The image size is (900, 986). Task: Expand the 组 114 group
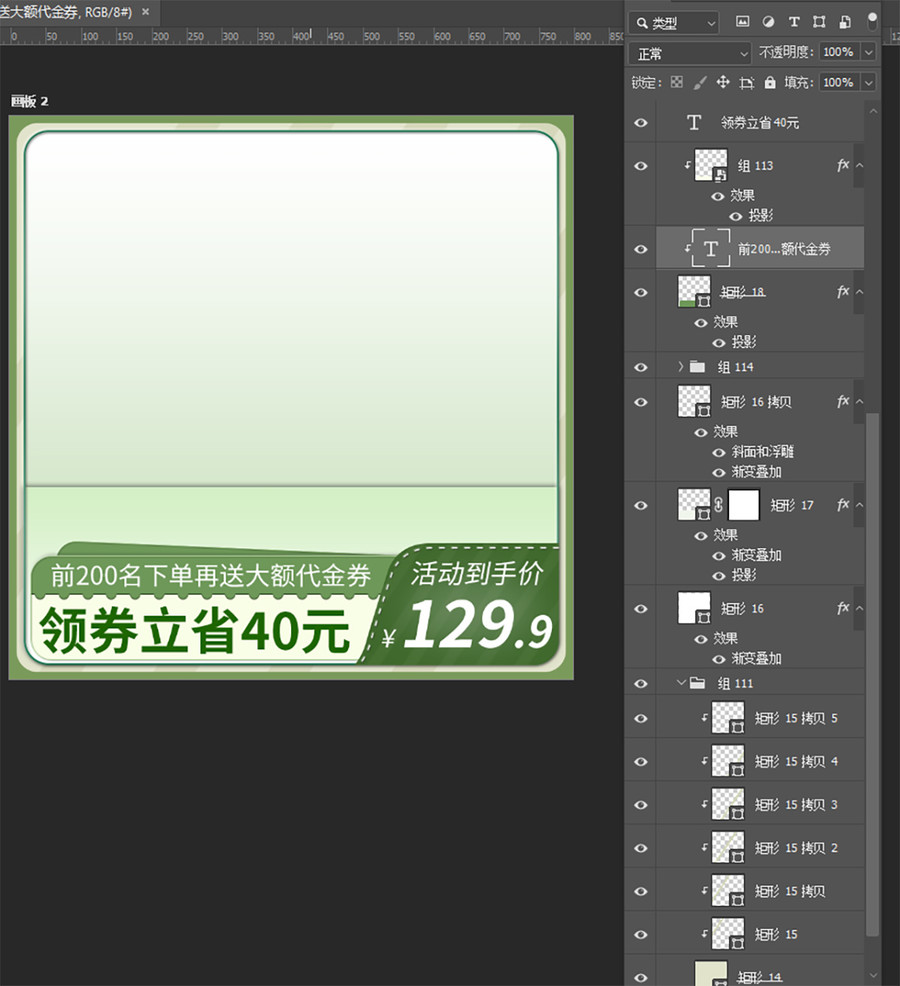(681, 367)
